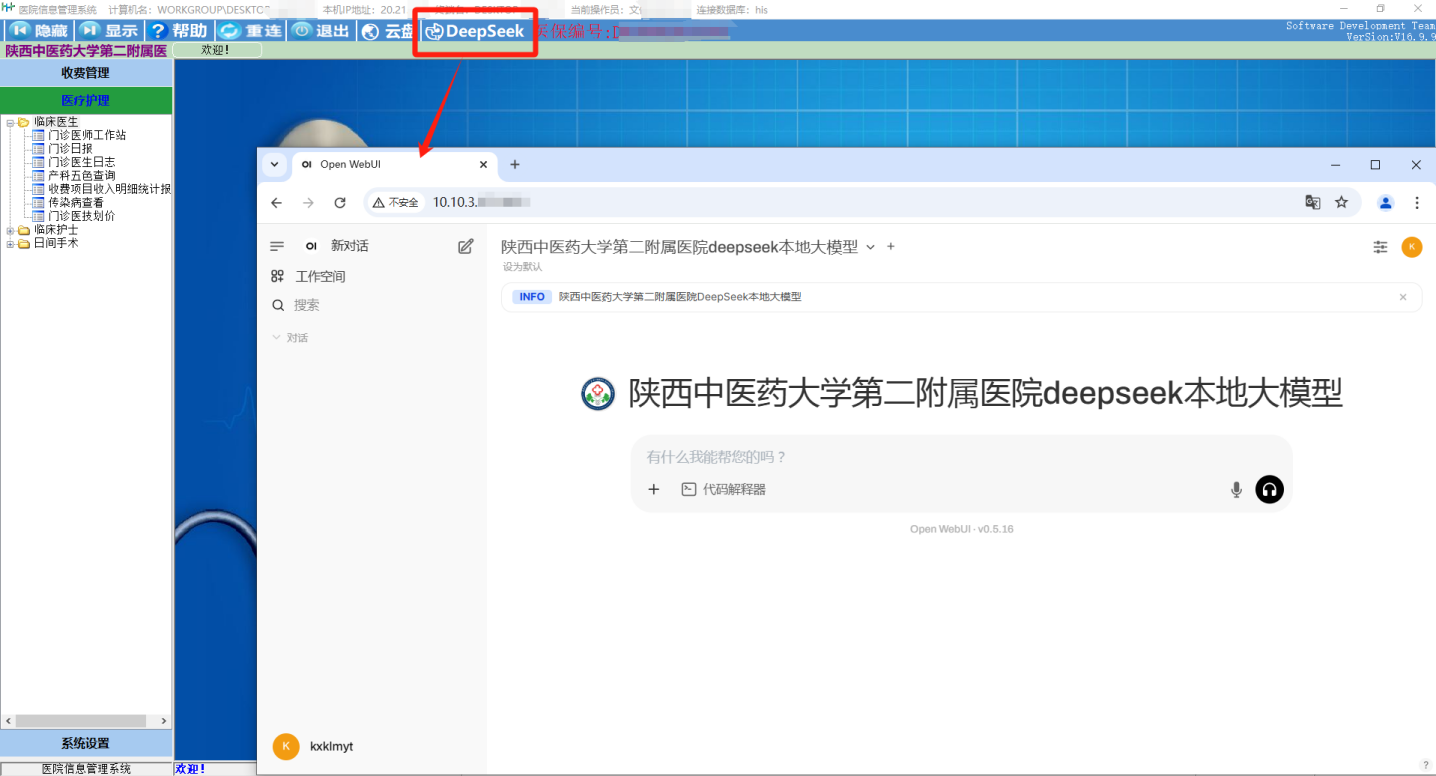Select the Open WebUI browser tab

[394, 164]
